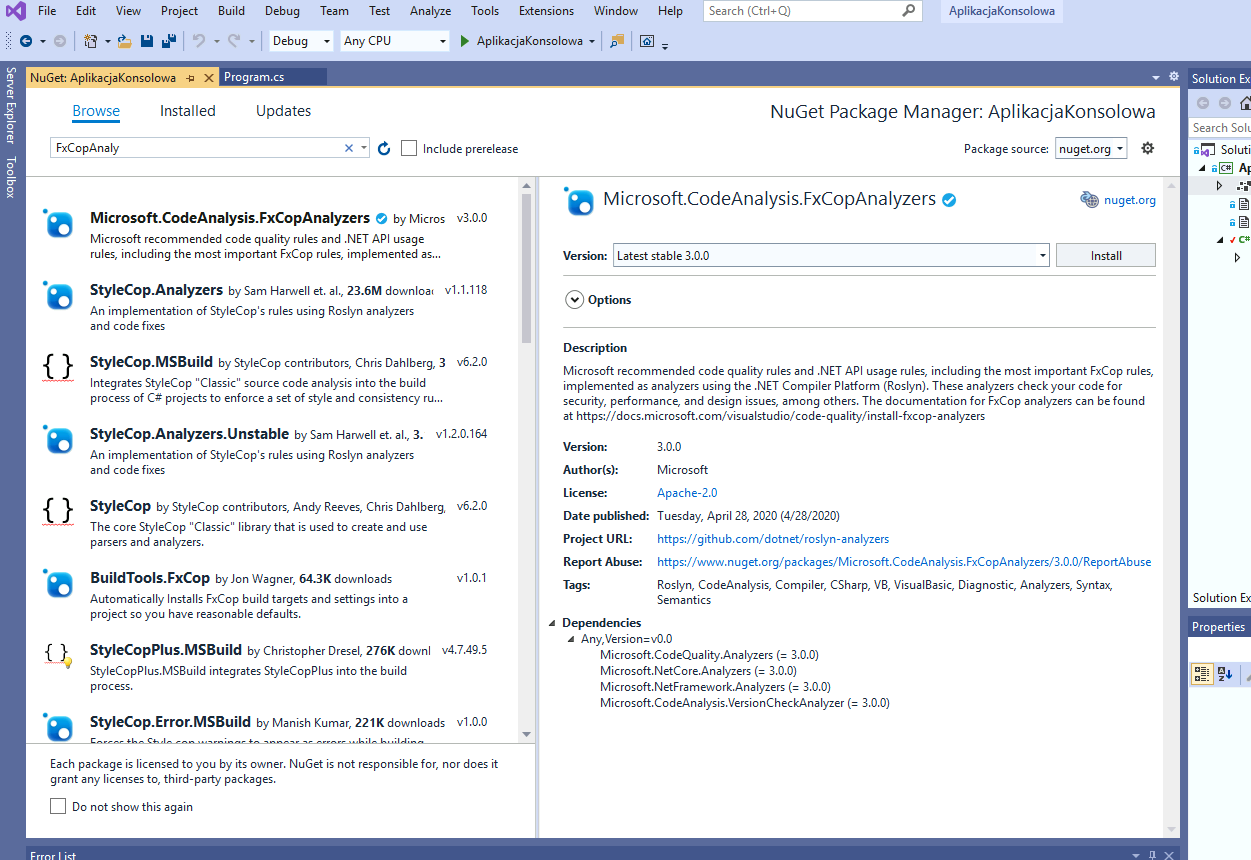
Task: Switch to the Installed tab
Action: tap(188, 111)
